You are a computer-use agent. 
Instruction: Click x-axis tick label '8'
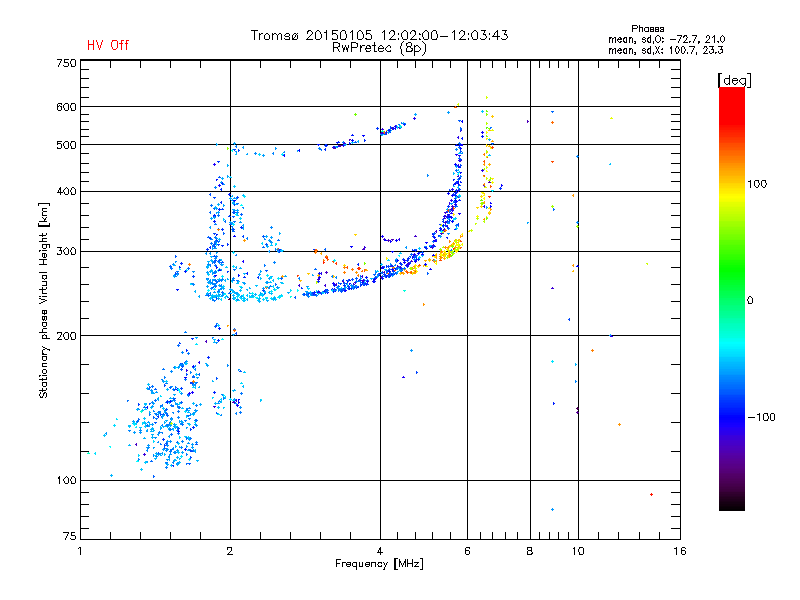[x=530, y=551]
